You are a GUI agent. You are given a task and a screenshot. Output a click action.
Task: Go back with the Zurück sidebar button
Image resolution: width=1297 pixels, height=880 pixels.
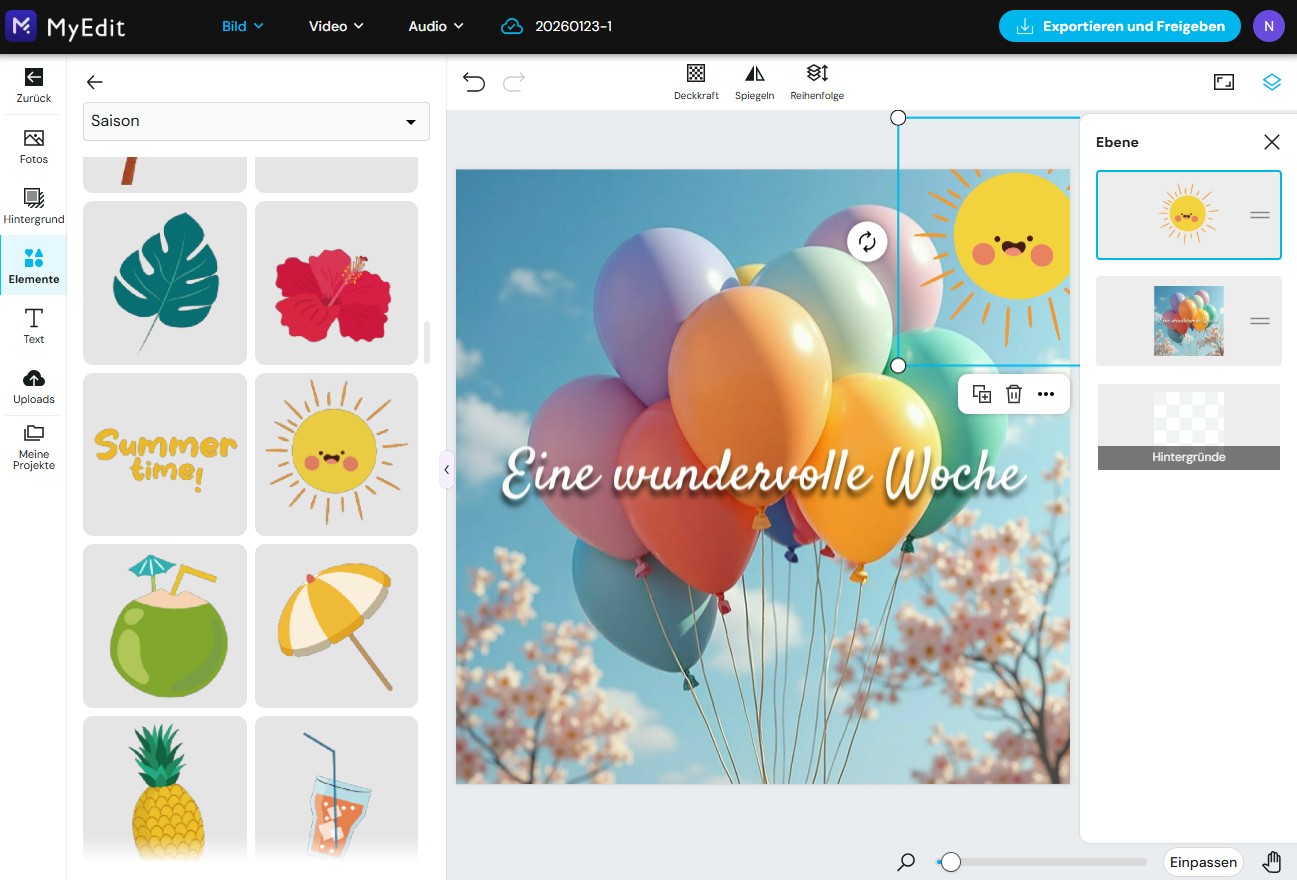click(x=34, y=85)
